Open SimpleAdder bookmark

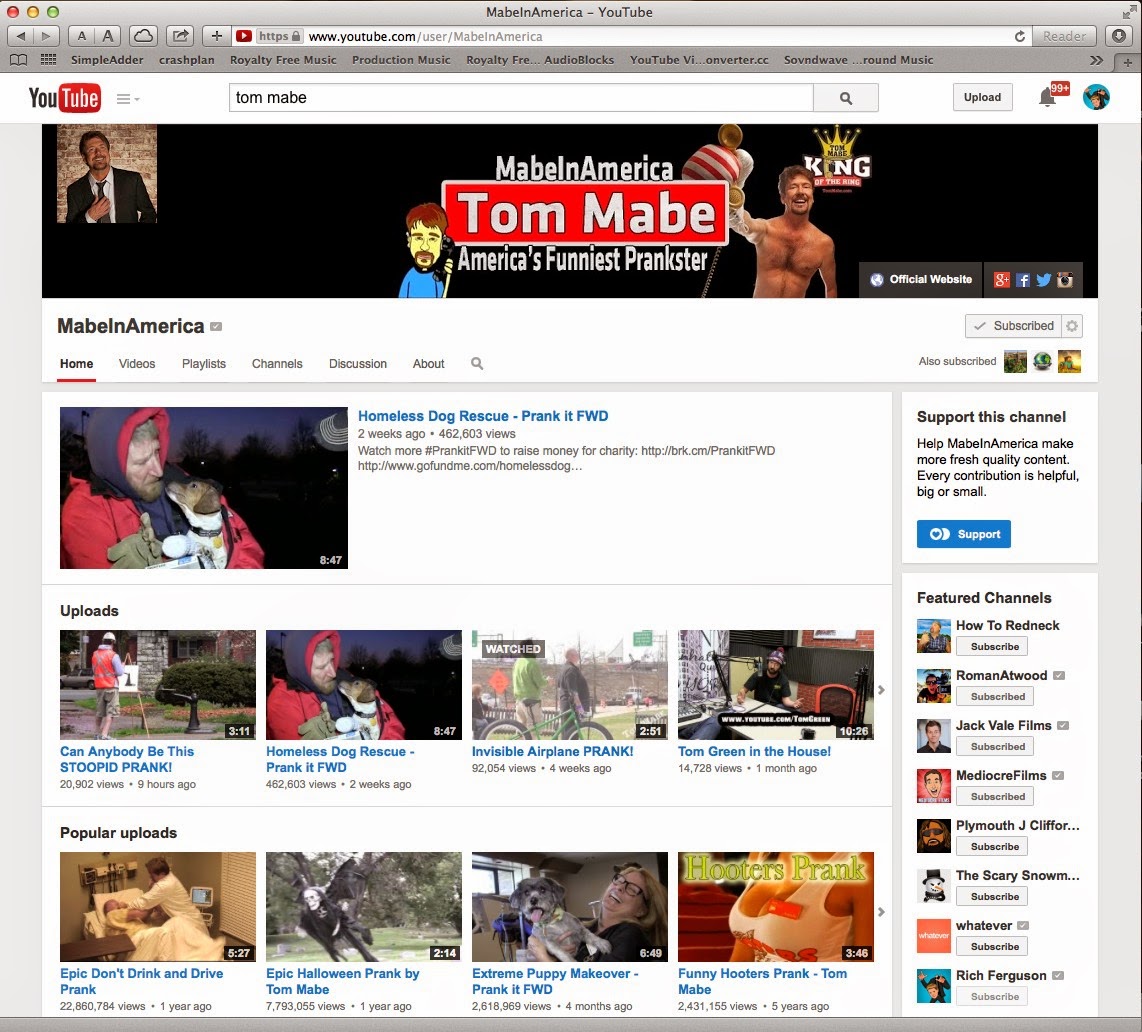coord(107,60)
